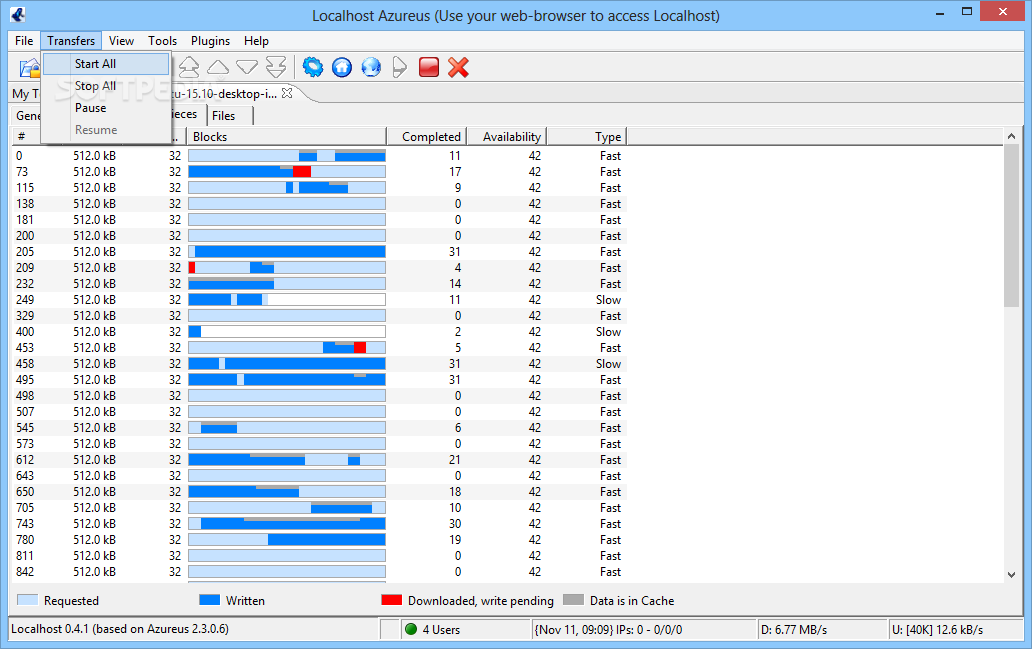
Task: Choose Resume from the Transfers menu
Action: 106,130
